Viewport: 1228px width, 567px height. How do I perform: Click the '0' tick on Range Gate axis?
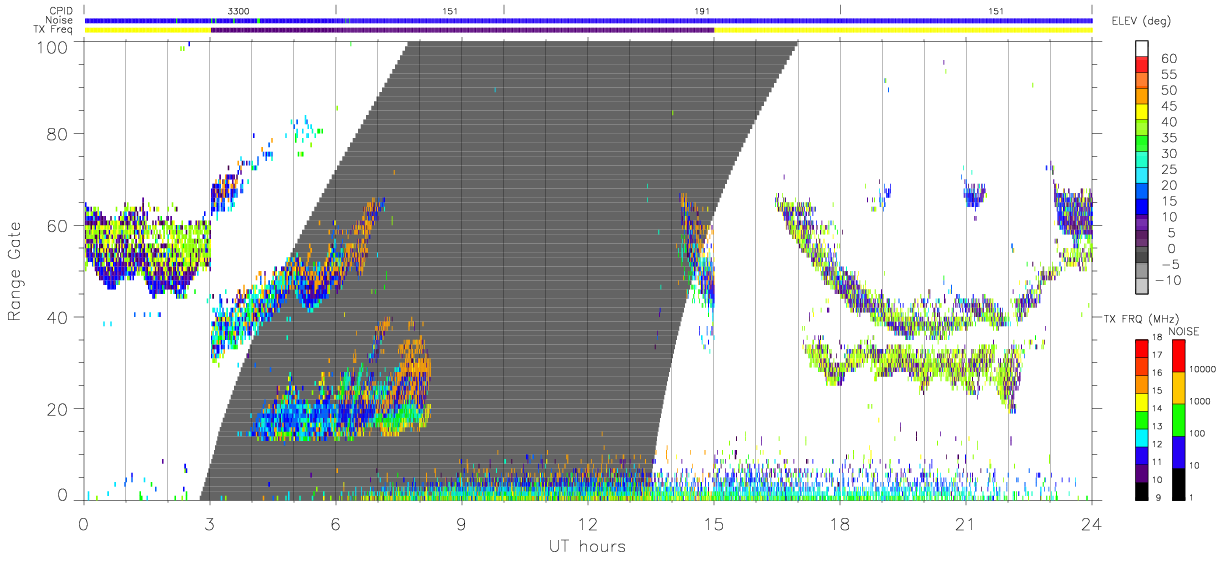[x=62, y=496]
